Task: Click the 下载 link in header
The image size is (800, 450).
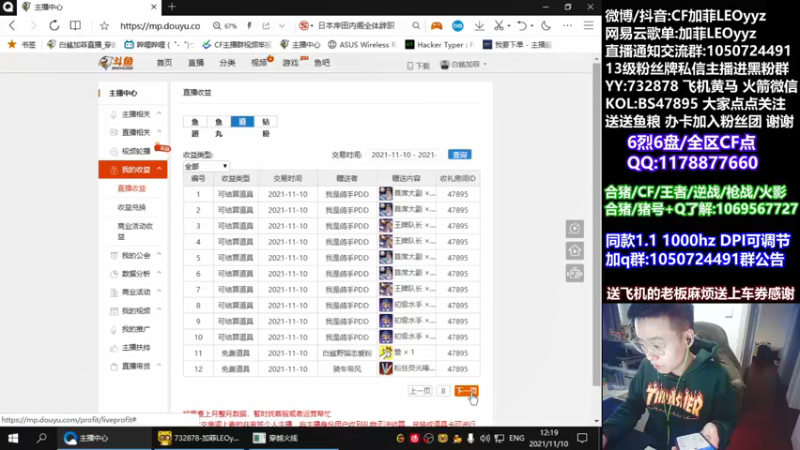Action: coord(418,65)
